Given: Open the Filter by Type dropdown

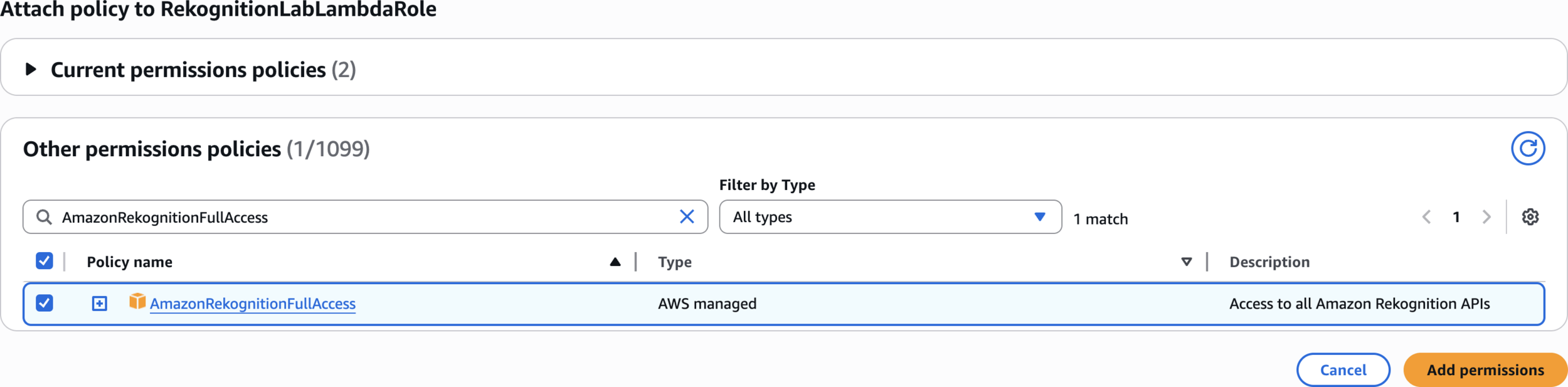Looking at the screenshot, I should pyautogui.click(x=889, y=217).
